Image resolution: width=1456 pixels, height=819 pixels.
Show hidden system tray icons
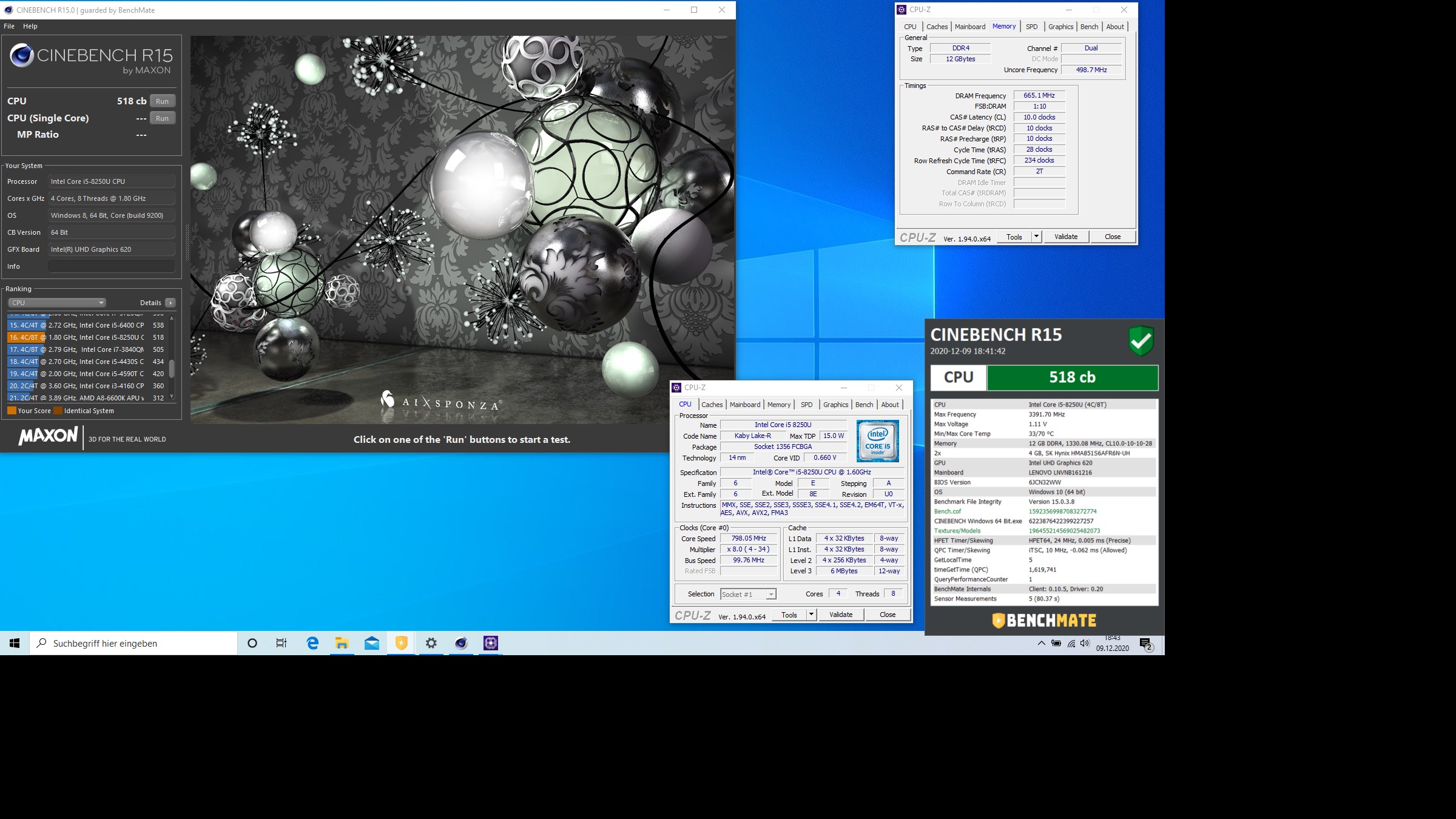pos(1041,643)
